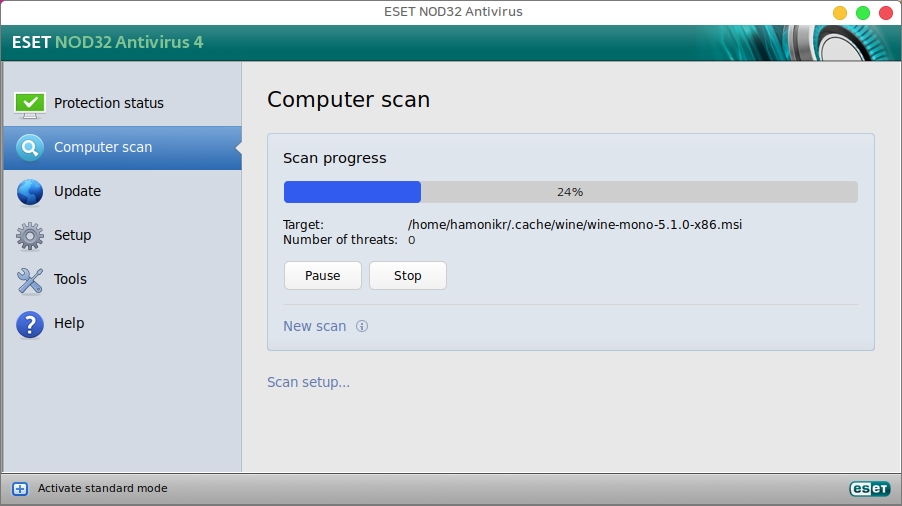Open the Scan setup link

point(308,382)
